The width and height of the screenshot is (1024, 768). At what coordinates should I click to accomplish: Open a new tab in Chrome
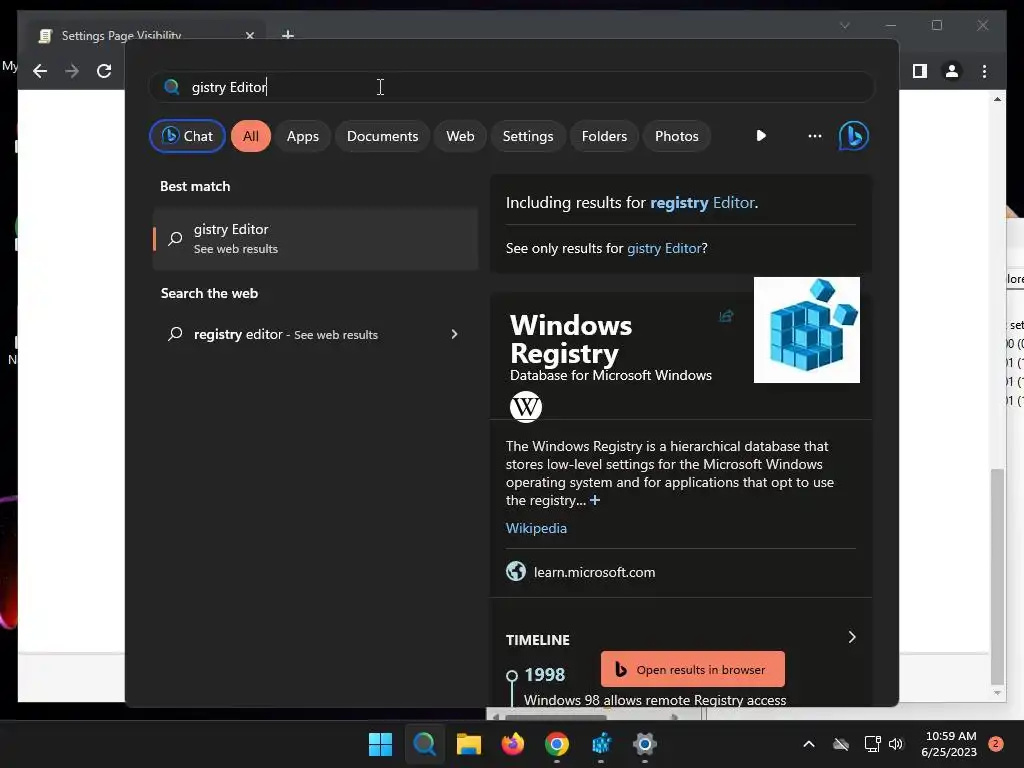[288, 35]
